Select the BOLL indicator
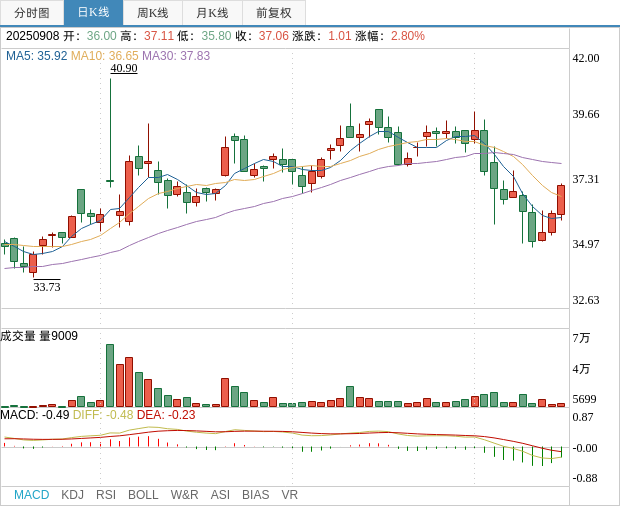Viewport: 620px width, 506px height. (143, 495)
